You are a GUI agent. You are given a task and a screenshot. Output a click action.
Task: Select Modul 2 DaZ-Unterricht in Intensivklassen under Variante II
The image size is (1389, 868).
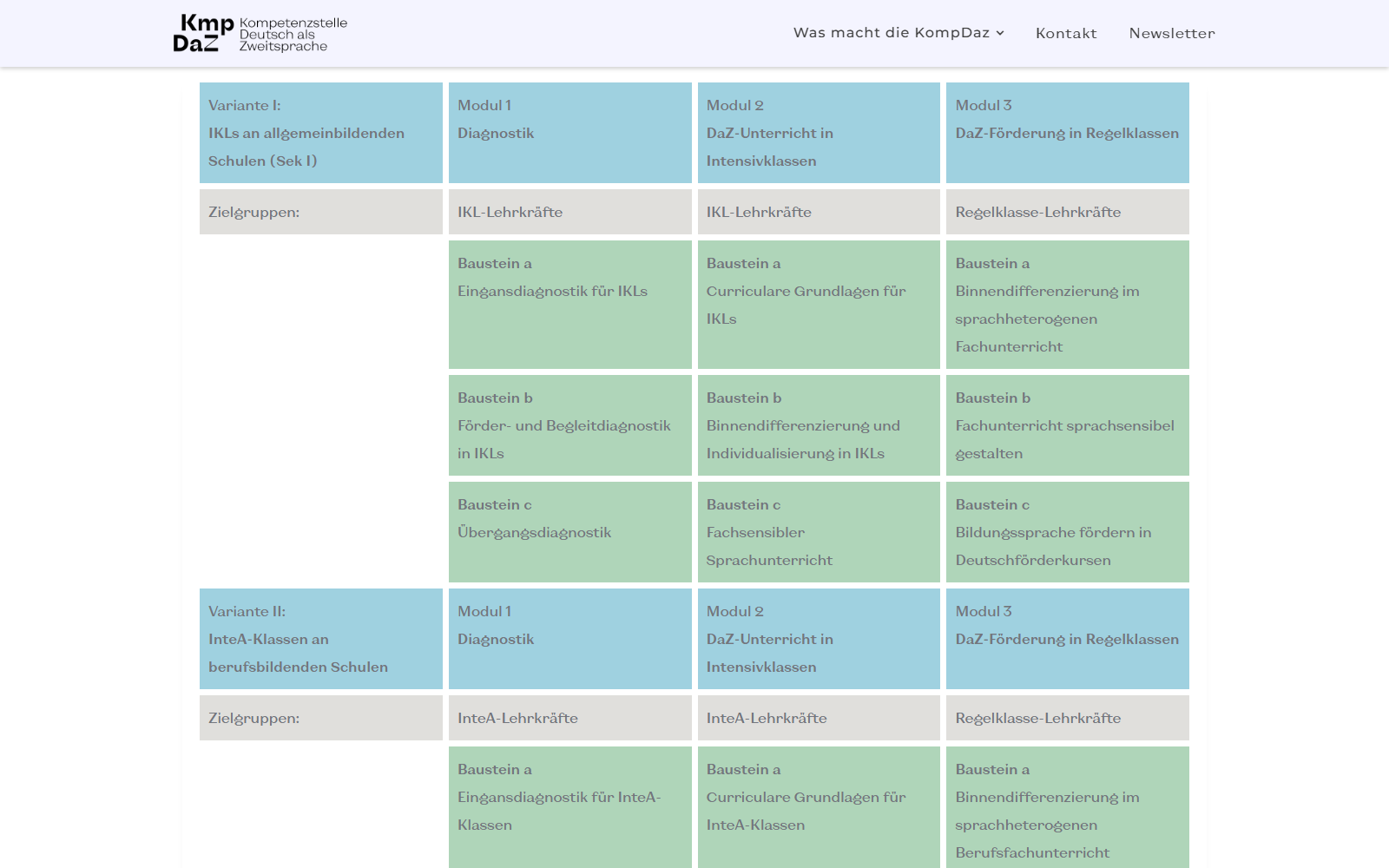click(x=819, y=639)
